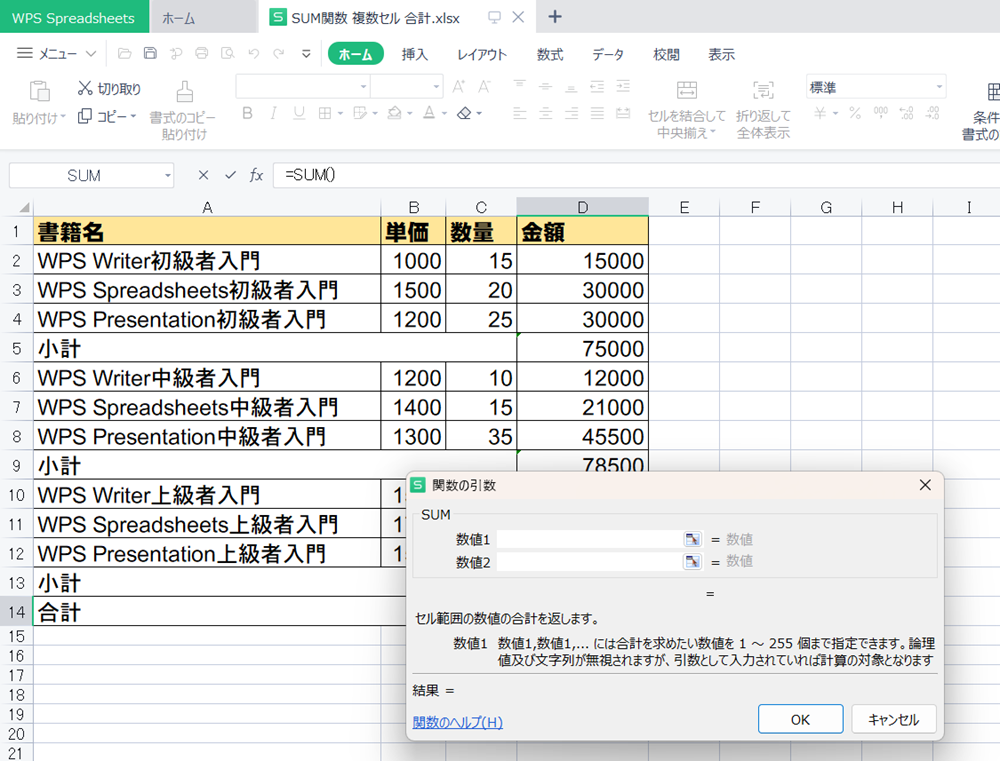Viewport: 1000px width, 761px height.
Task: Click the new tab plus icon
Action: 555,17
